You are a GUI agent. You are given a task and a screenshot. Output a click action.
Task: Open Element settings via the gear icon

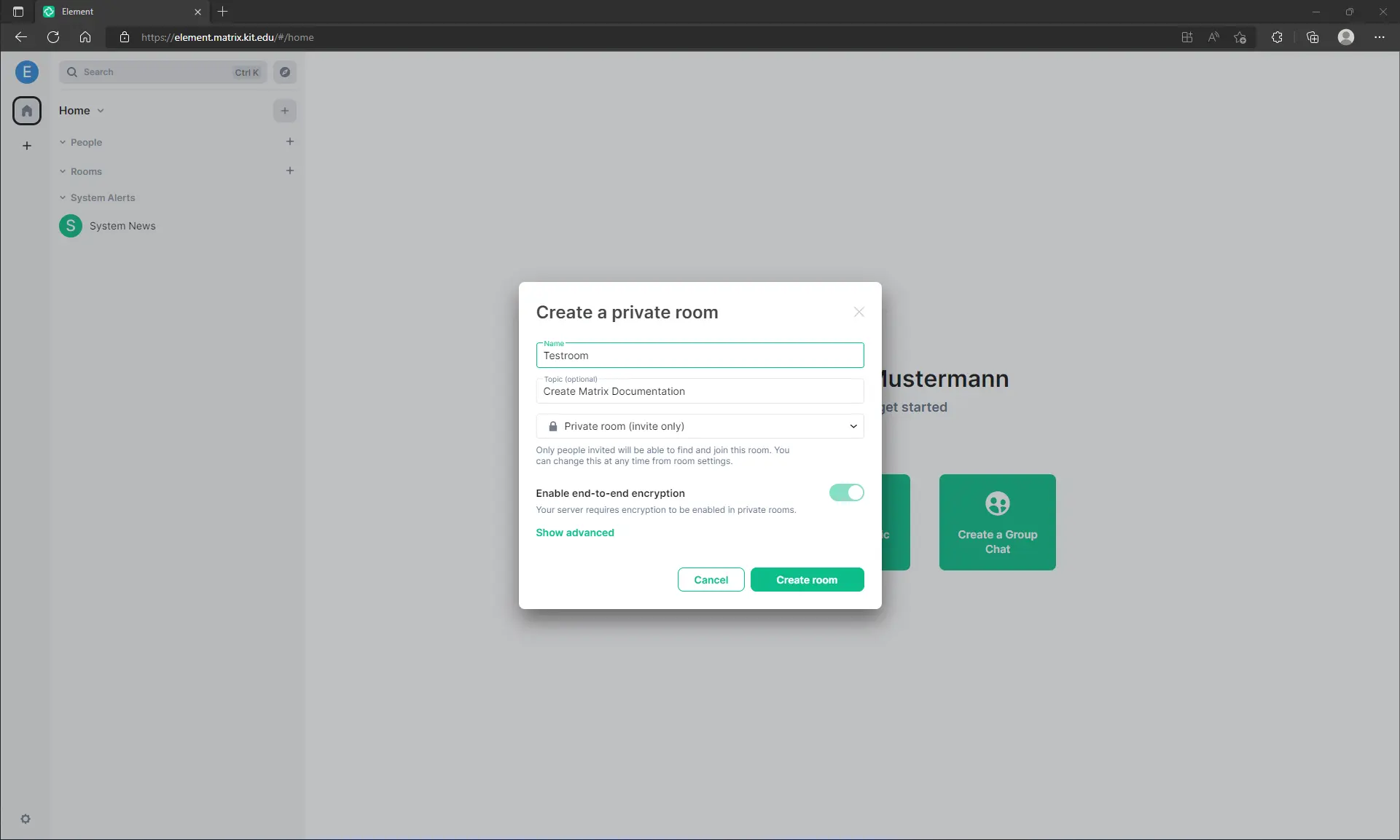26,819
